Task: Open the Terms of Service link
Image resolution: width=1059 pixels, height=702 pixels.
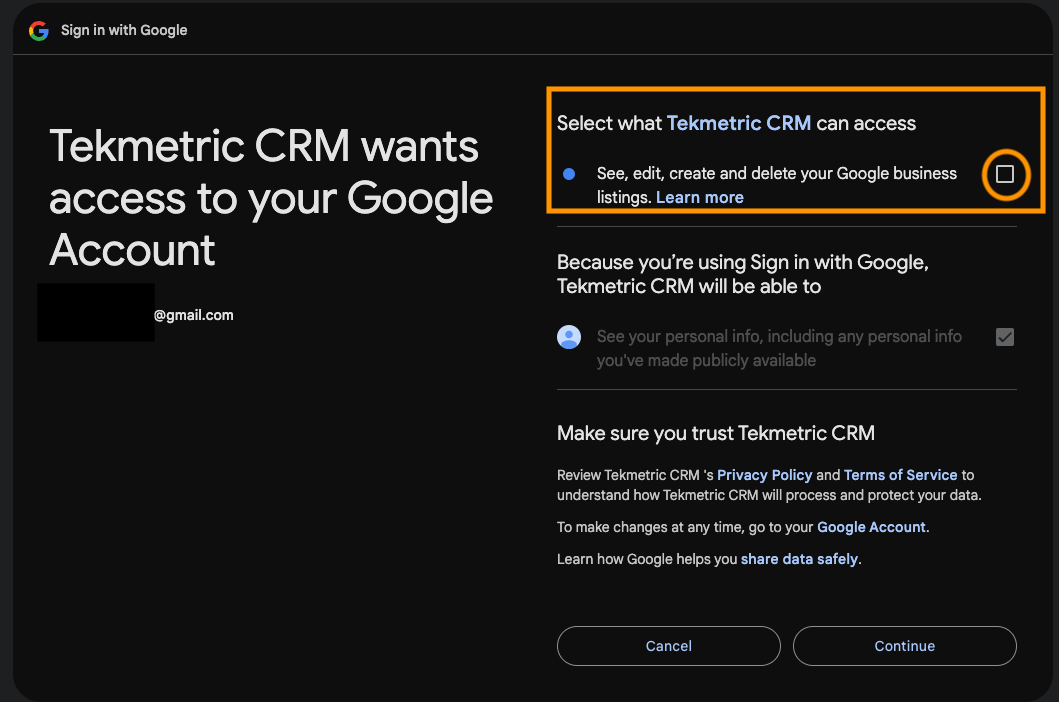Action: click(x=900, y=475)
